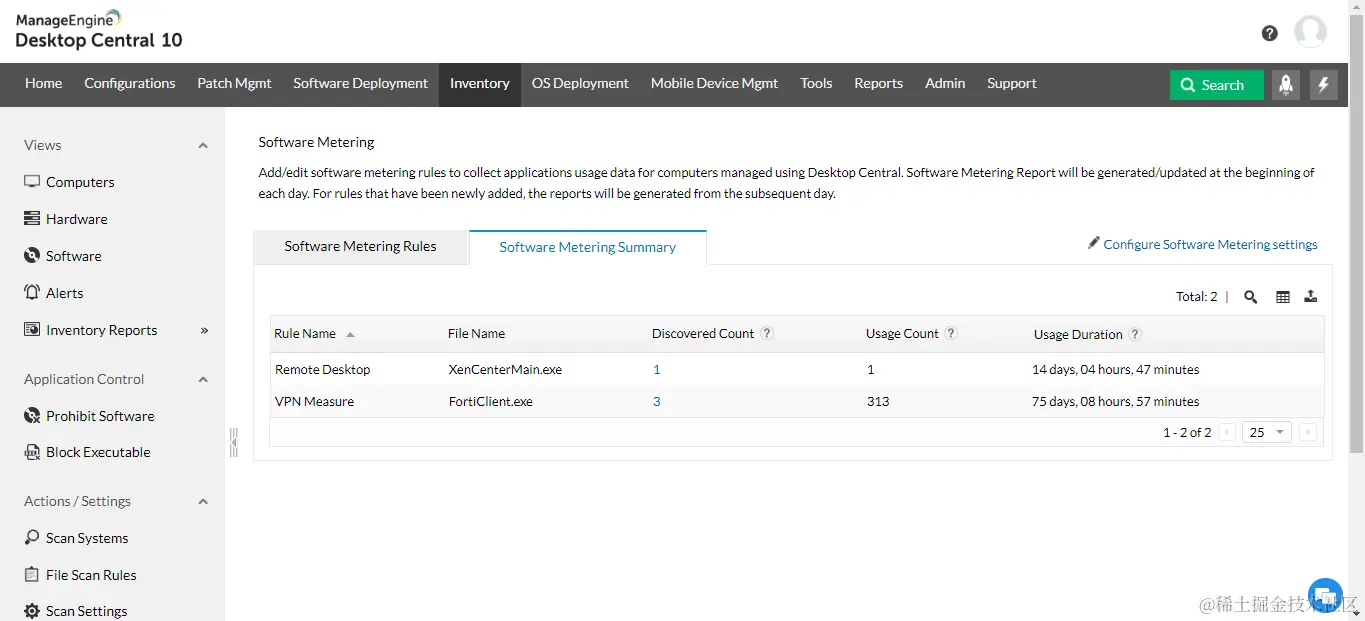Select Prohibit Software in the sidebar
The image size is (1365, 621).
pyautogui.click(x=100, y=415)
